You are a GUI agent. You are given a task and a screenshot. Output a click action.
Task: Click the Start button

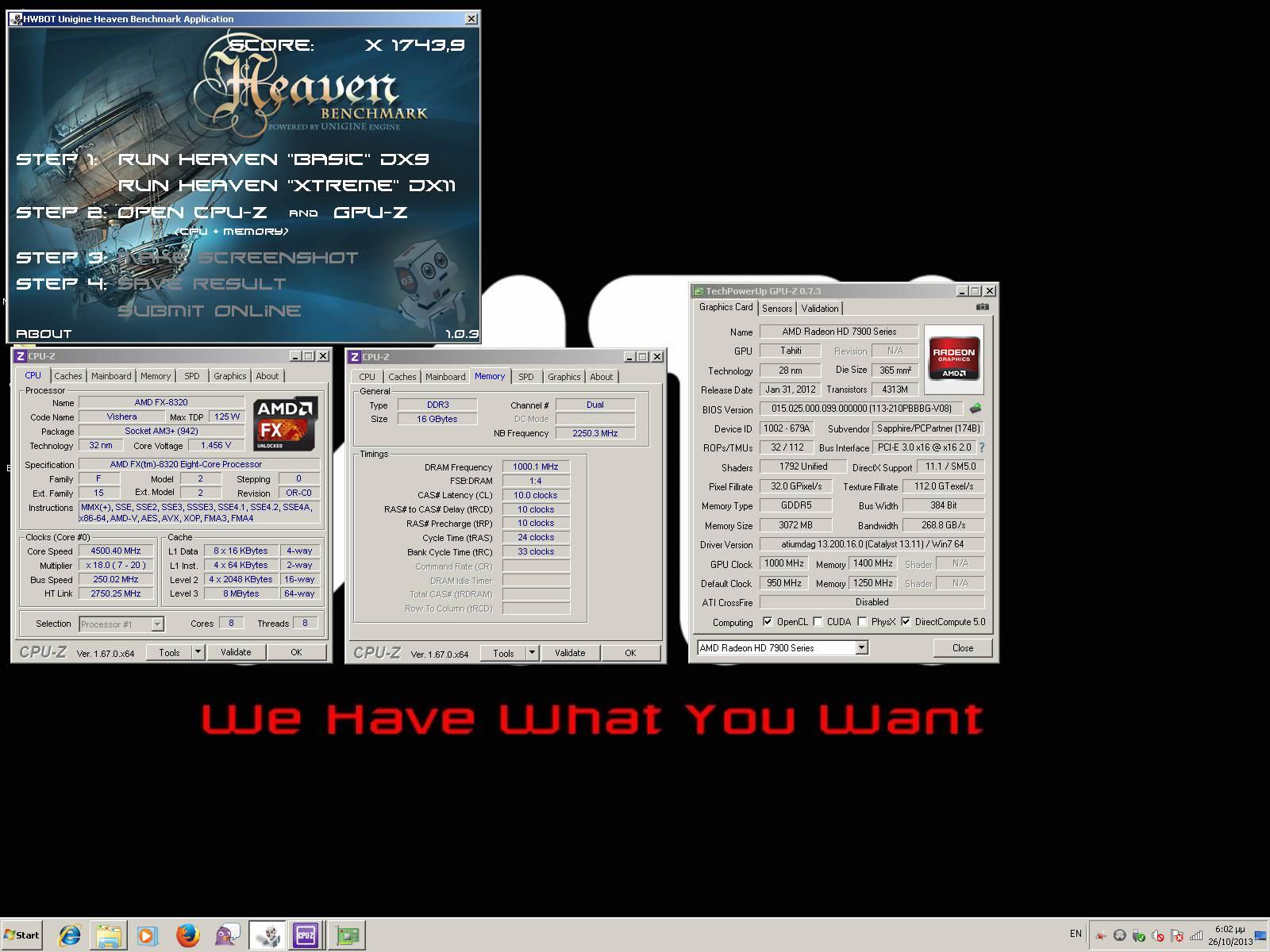click(x=22, y=935)
